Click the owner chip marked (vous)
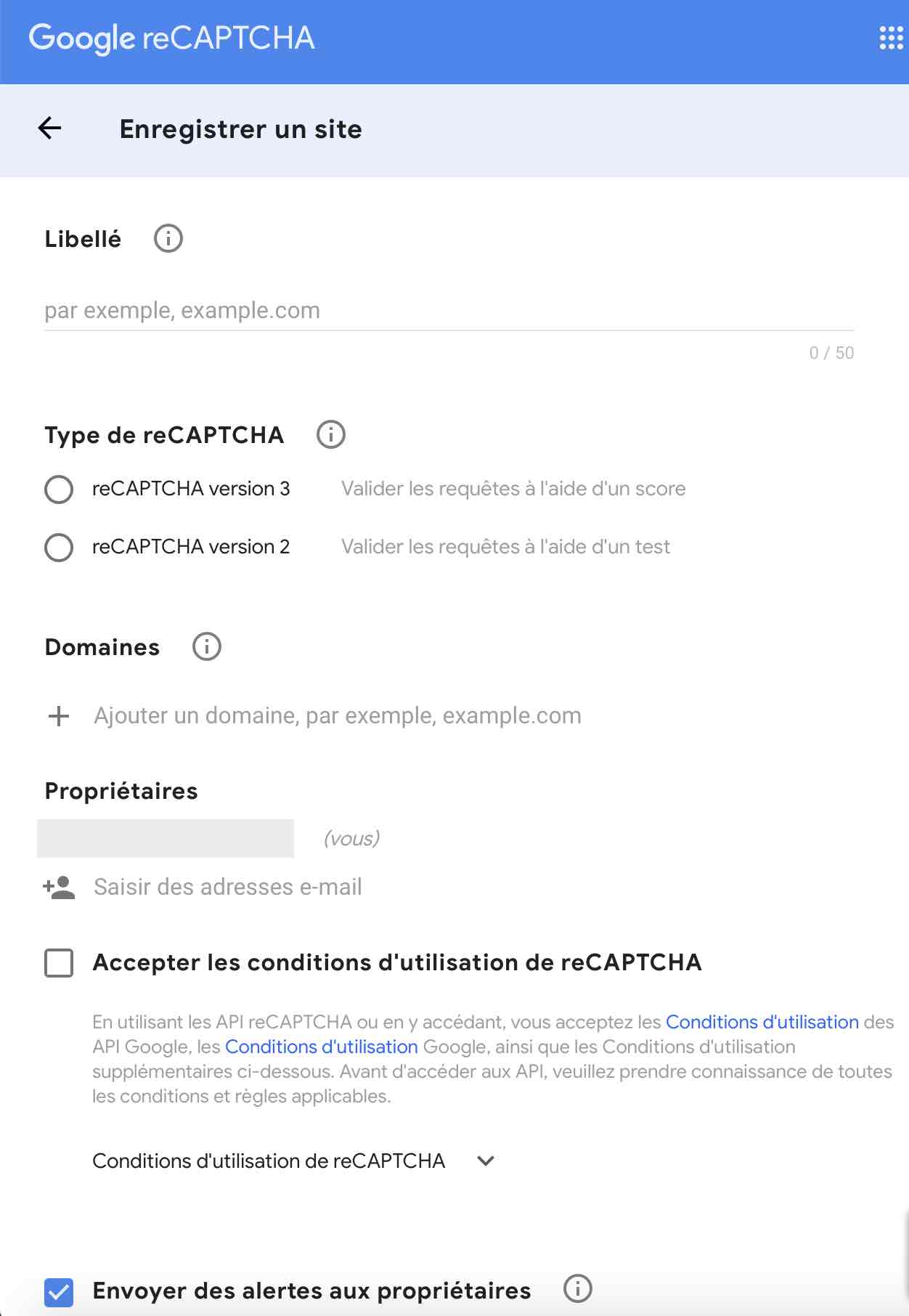This screenshot has width=909, height=1316. tap(166, 839)
